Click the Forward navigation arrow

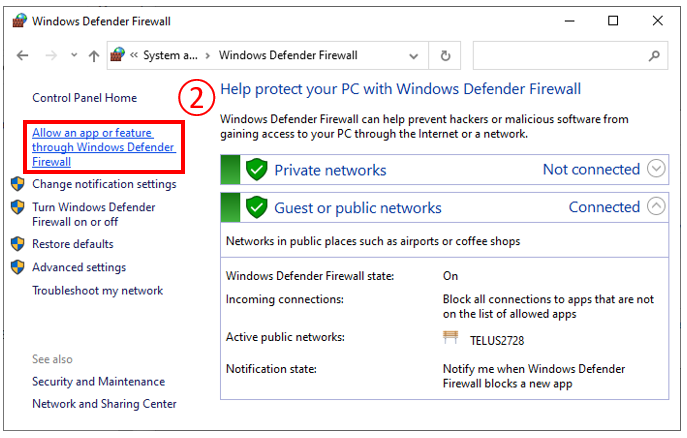tap(50, 56)
